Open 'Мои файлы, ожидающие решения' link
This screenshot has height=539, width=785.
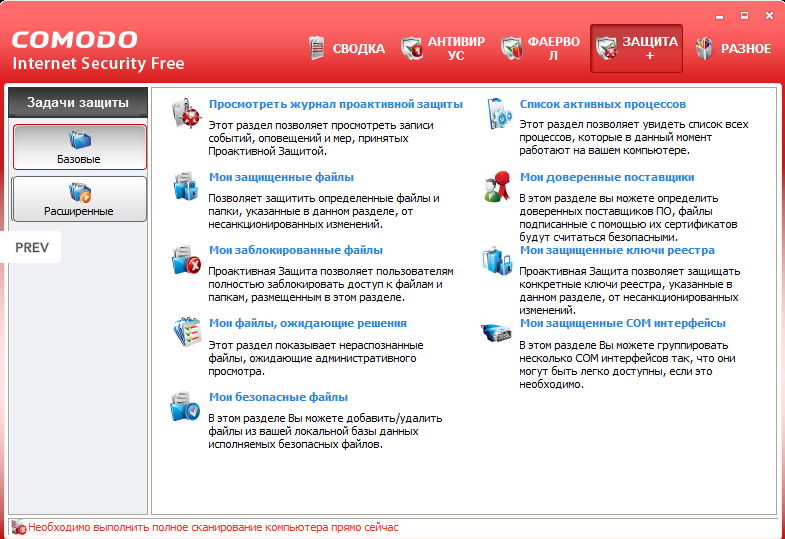[x=308, y=323]
